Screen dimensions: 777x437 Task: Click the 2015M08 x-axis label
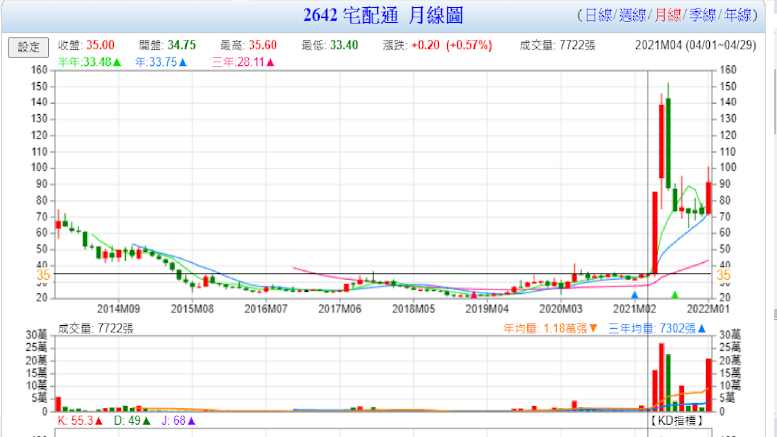[x=192, y=309]
